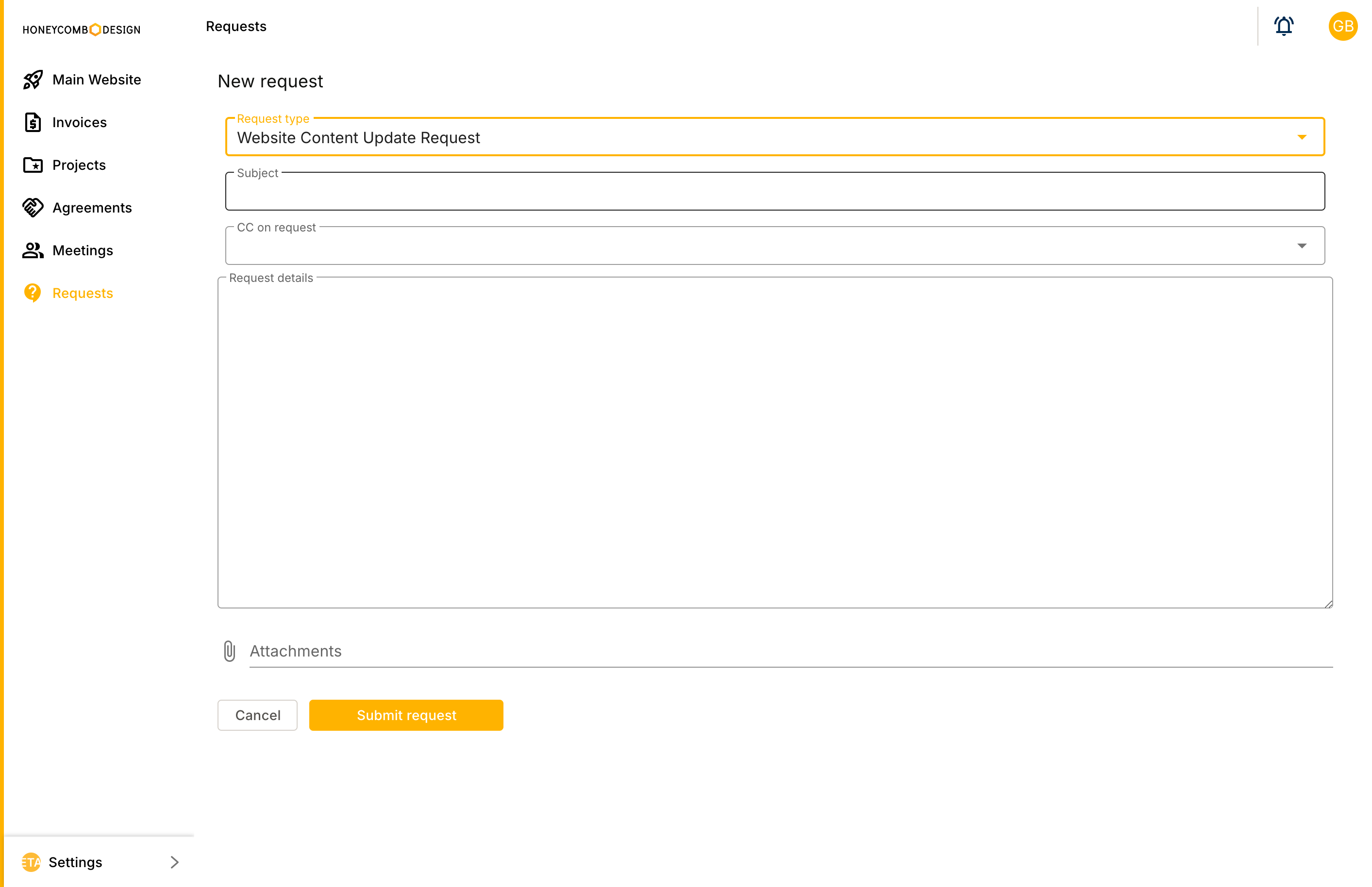
Task: Select the Main Website menu label
Action: point(97,80)
